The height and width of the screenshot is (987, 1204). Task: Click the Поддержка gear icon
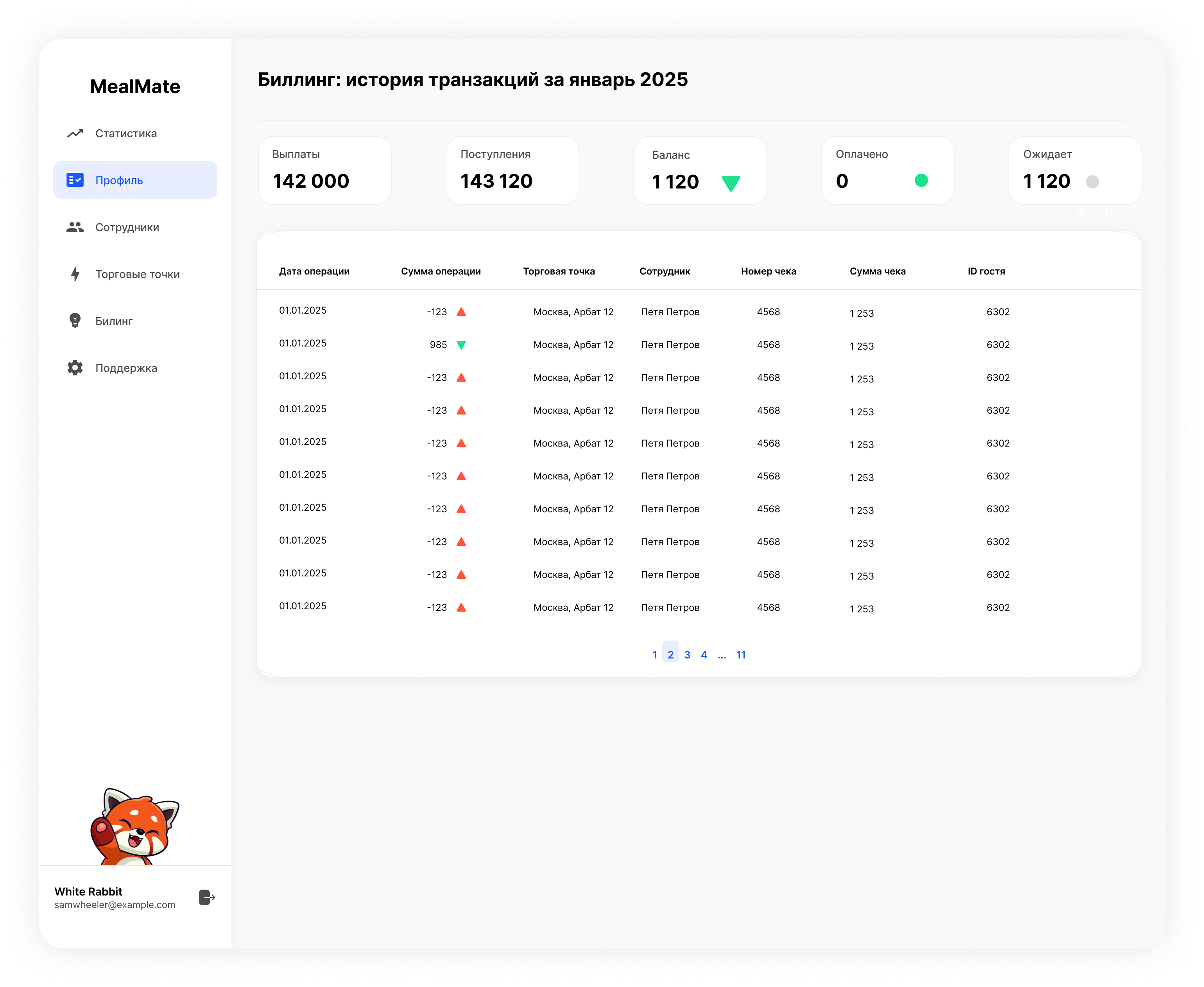pyautogui.click(x=75, y=368)
